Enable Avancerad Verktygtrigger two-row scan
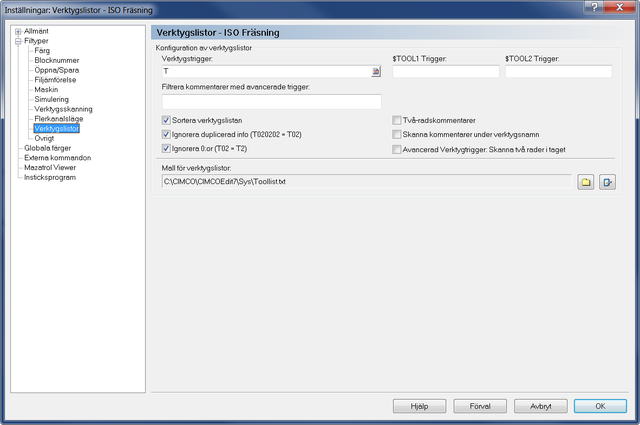 396,149
